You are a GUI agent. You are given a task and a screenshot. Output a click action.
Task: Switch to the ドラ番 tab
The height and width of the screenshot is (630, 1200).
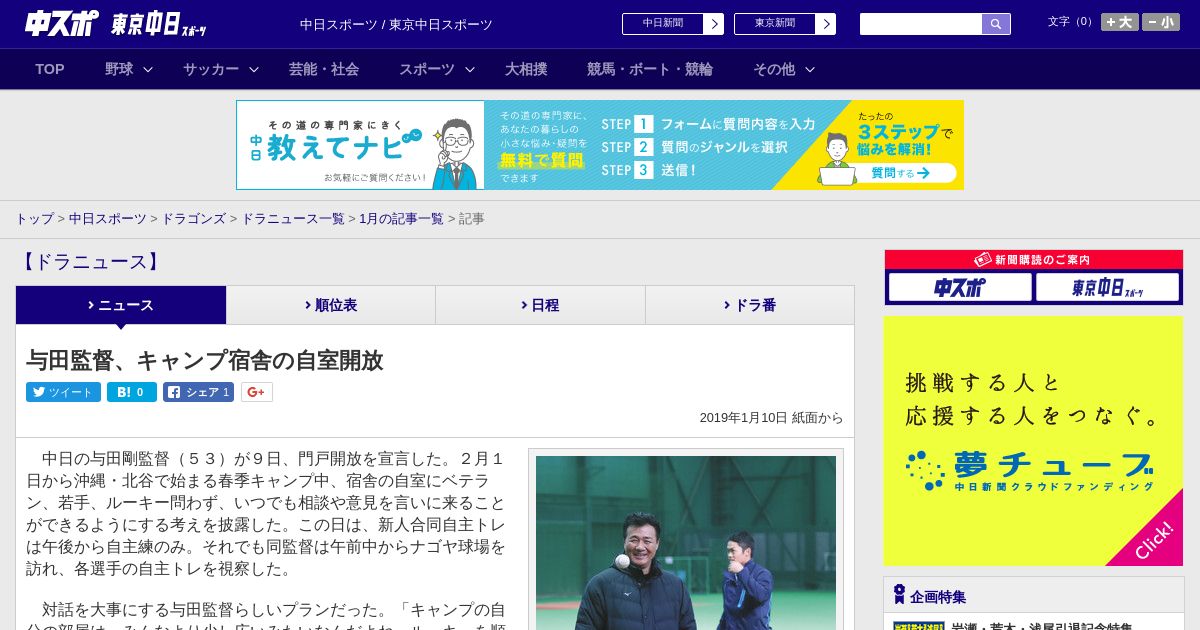tap(749, 305)
